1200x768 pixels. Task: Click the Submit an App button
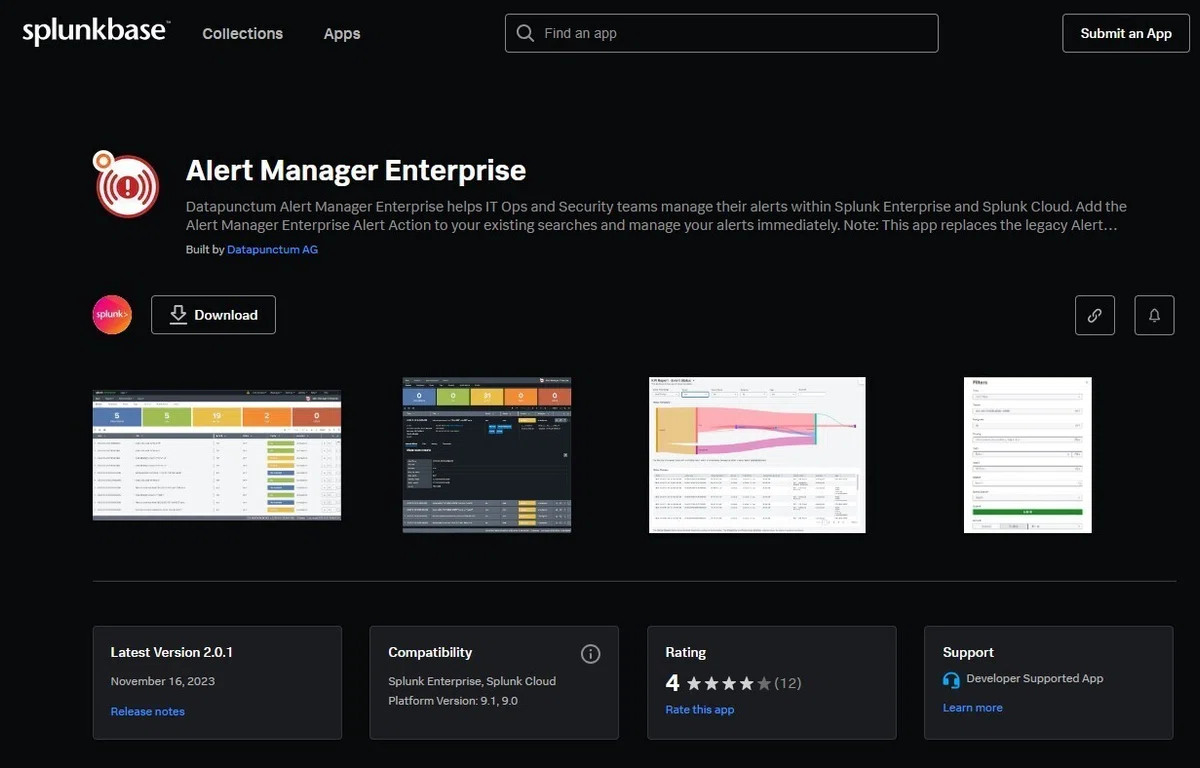pyautogui.click(x=1126, y=33)
